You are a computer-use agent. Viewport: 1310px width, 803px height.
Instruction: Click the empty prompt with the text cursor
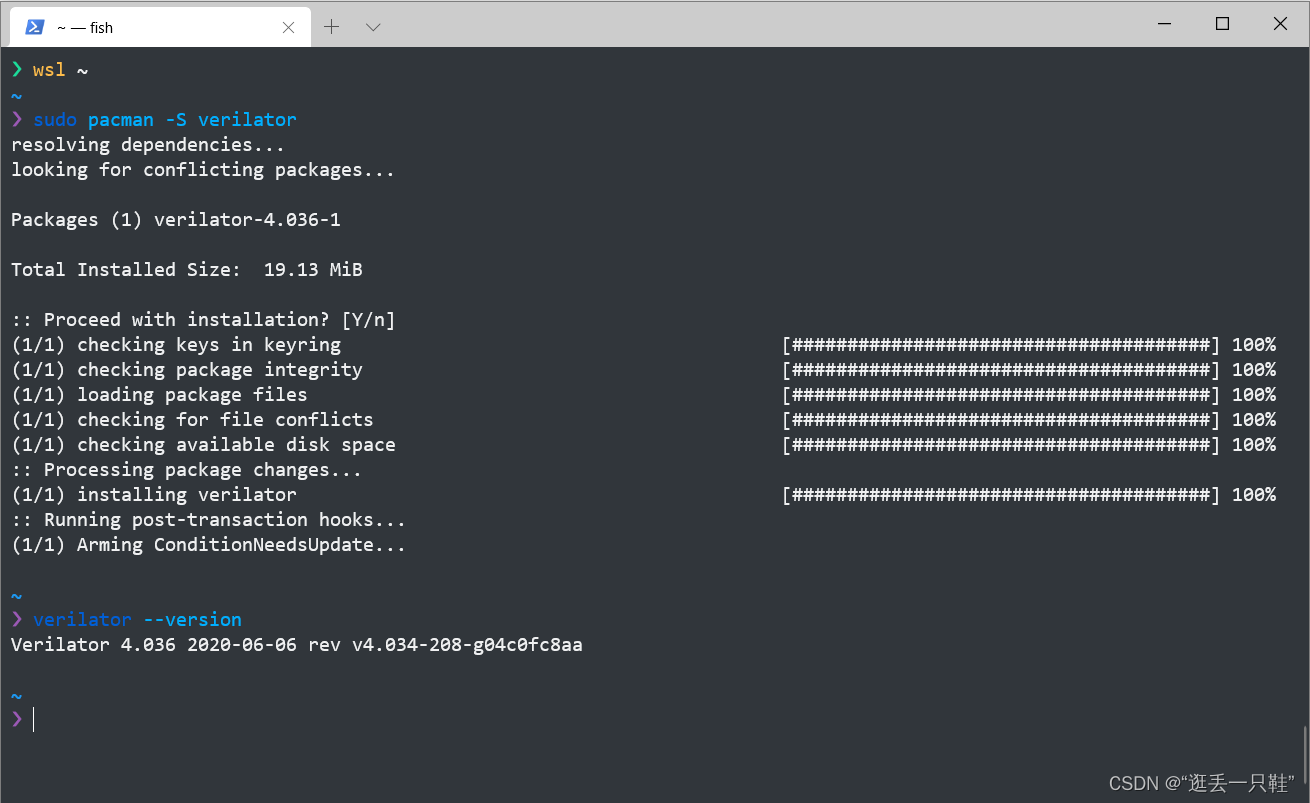point(22,719)
